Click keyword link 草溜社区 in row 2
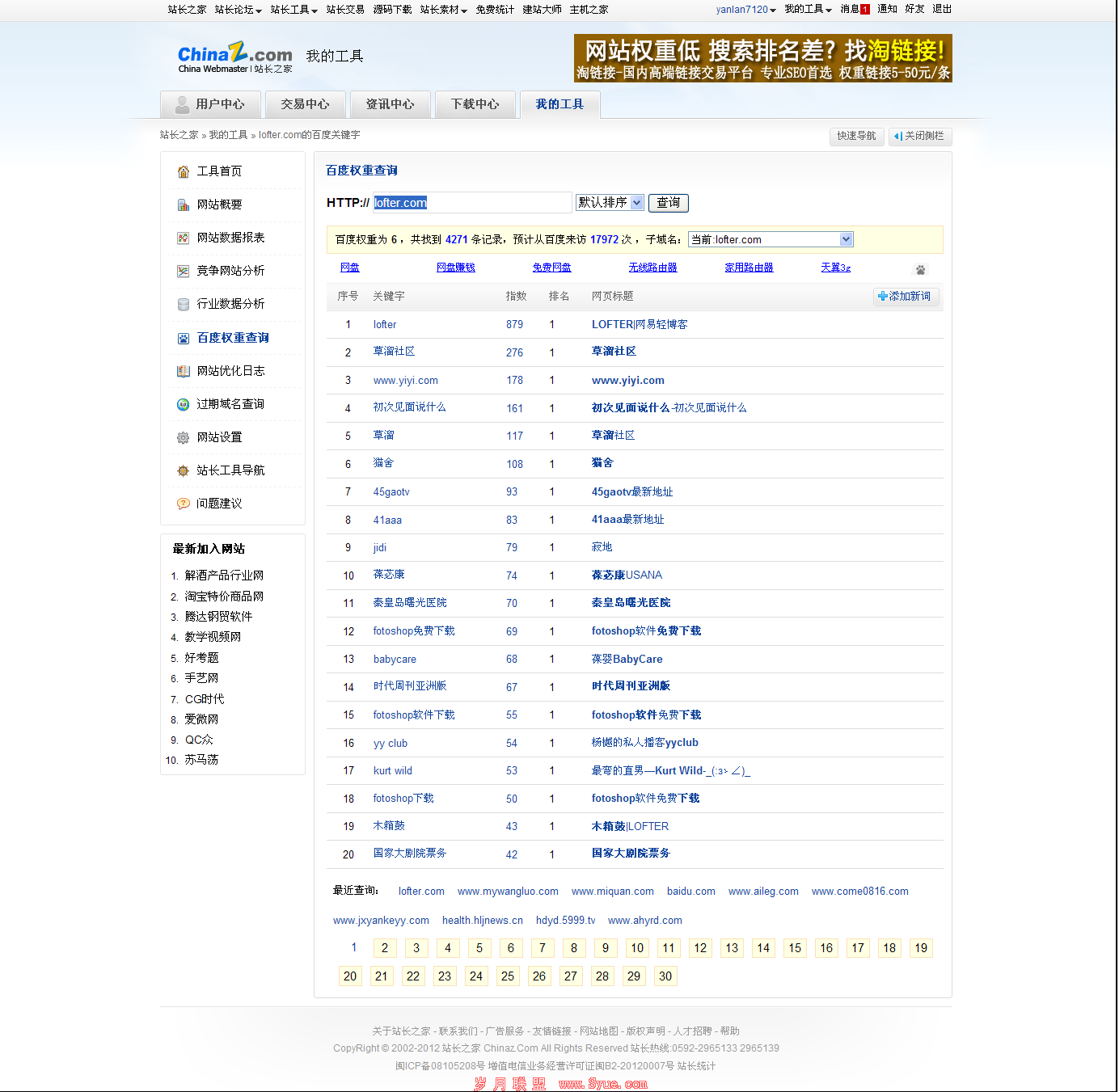Viewport: 1119px width, 1092px height. click(394, 352)
